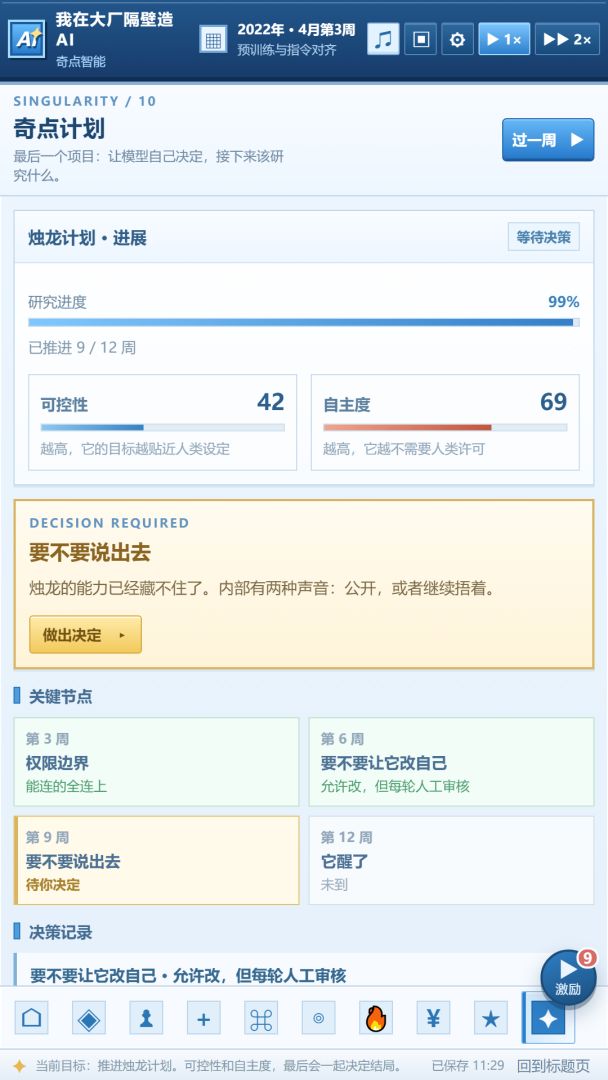Select the 第3周 权限边界 node card
The image size is (608, 1080).
coord(156,762)
